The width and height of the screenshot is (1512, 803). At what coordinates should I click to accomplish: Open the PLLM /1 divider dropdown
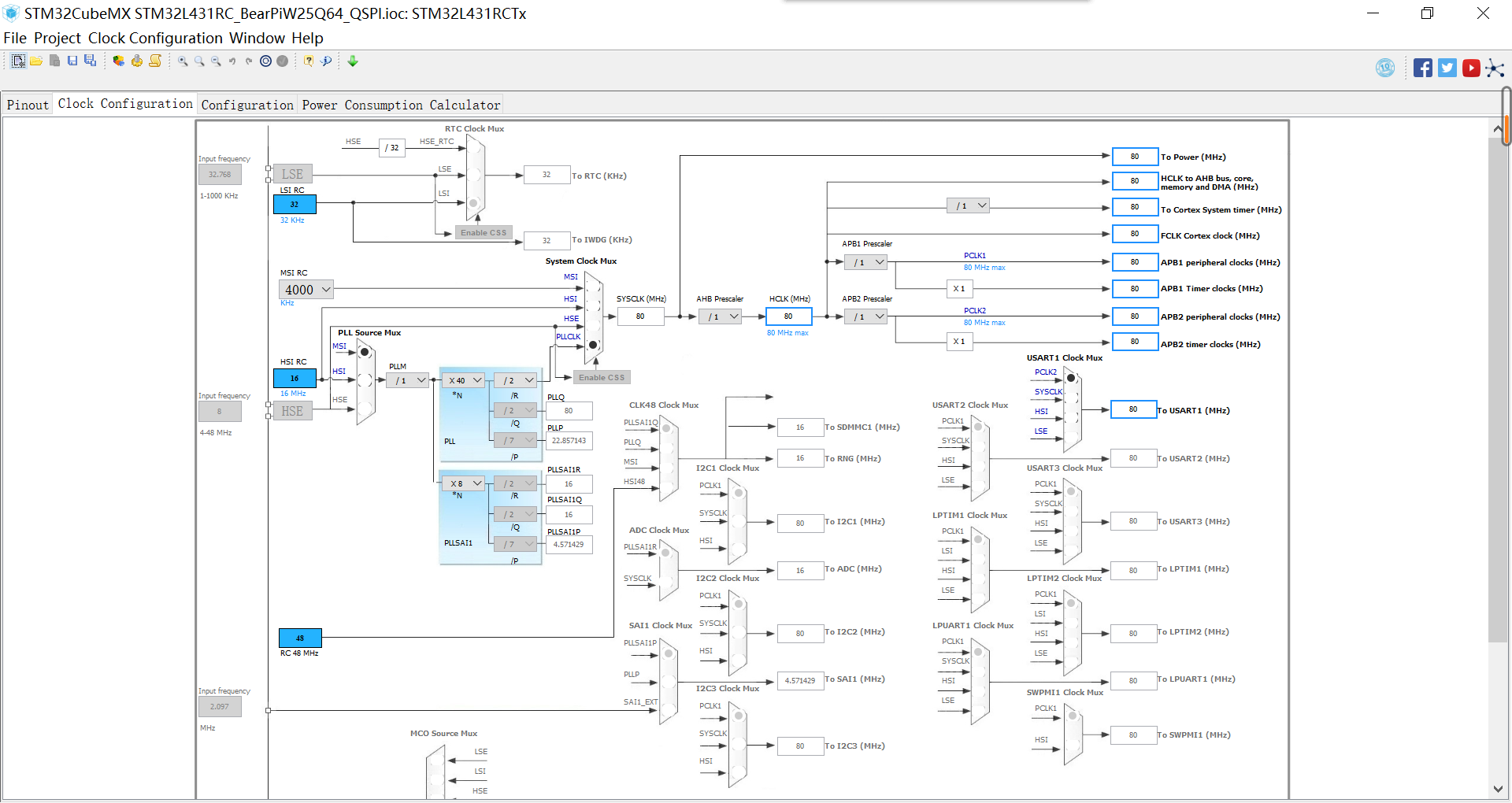408,380
